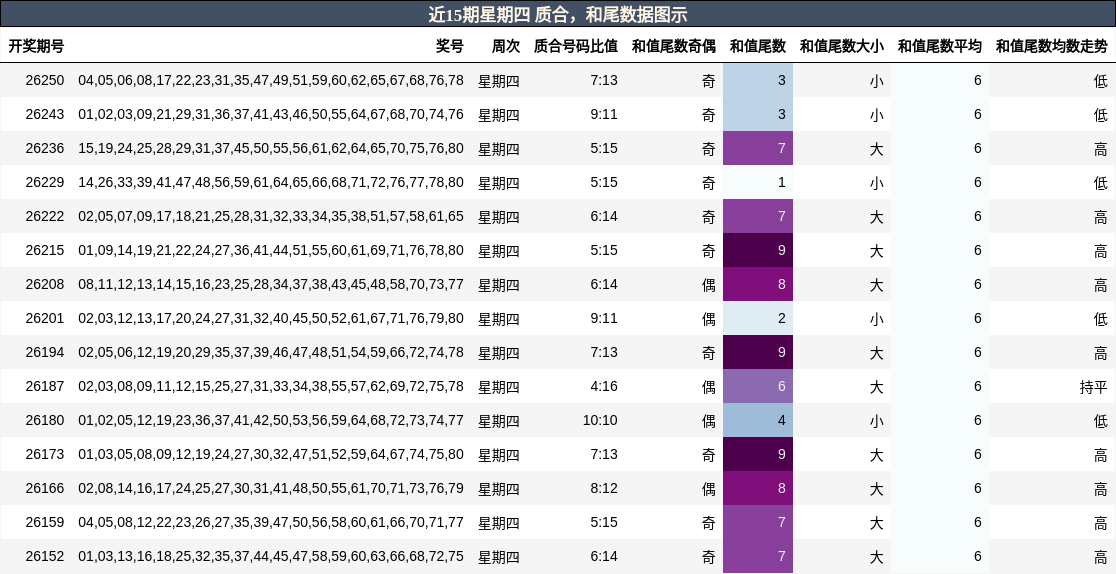Click the 8:12 ratio in row 26166

click(604, 489)
